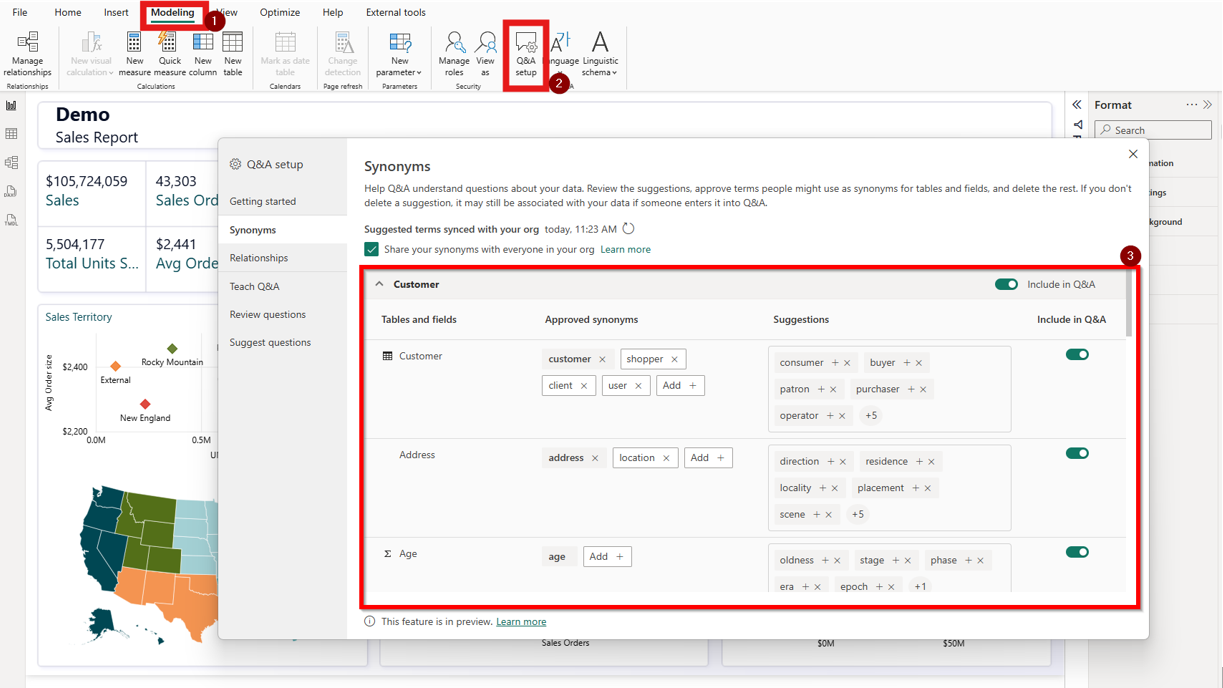The height and width of the screenshot is (688, 1223).
Task: Switch to the Optimize ribbon tab
Action: click(x=280, y=13)
